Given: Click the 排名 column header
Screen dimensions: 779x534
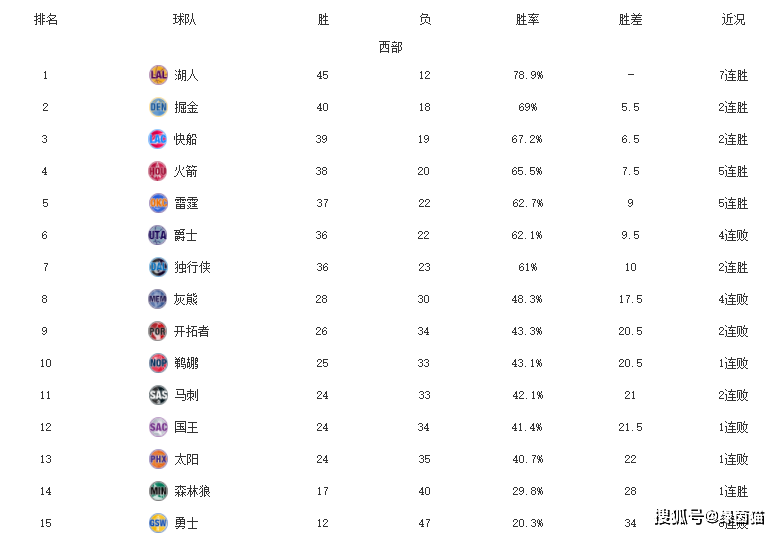Looking at the screenshot, I should coord(46,20).
